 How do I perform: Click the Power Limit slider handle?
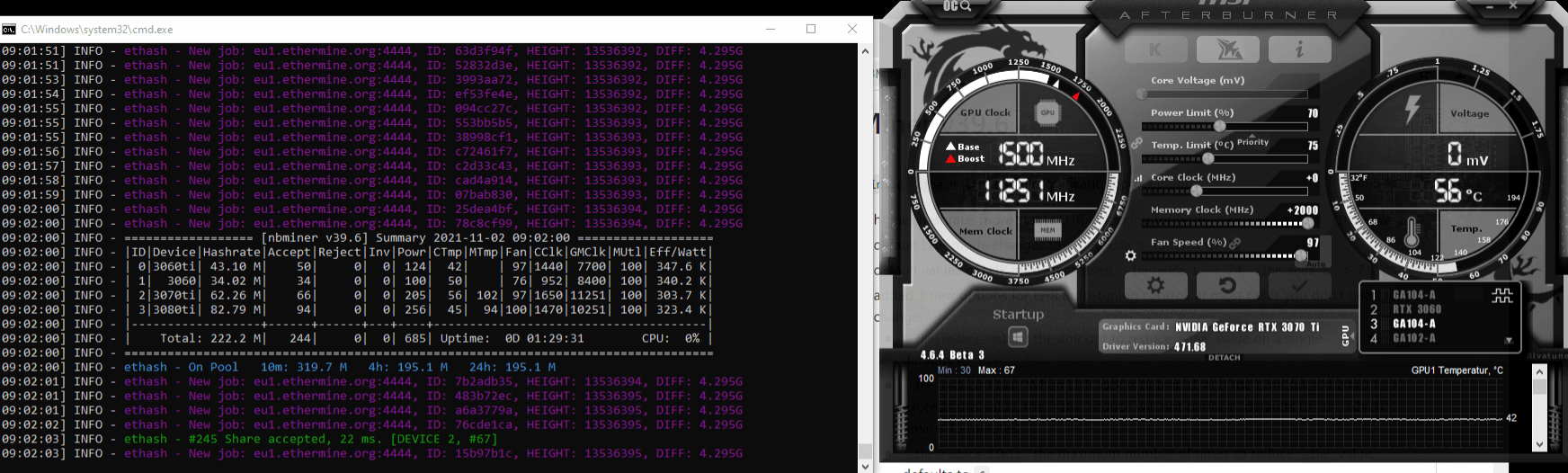pyautogui.click(x=1220, y=126)
